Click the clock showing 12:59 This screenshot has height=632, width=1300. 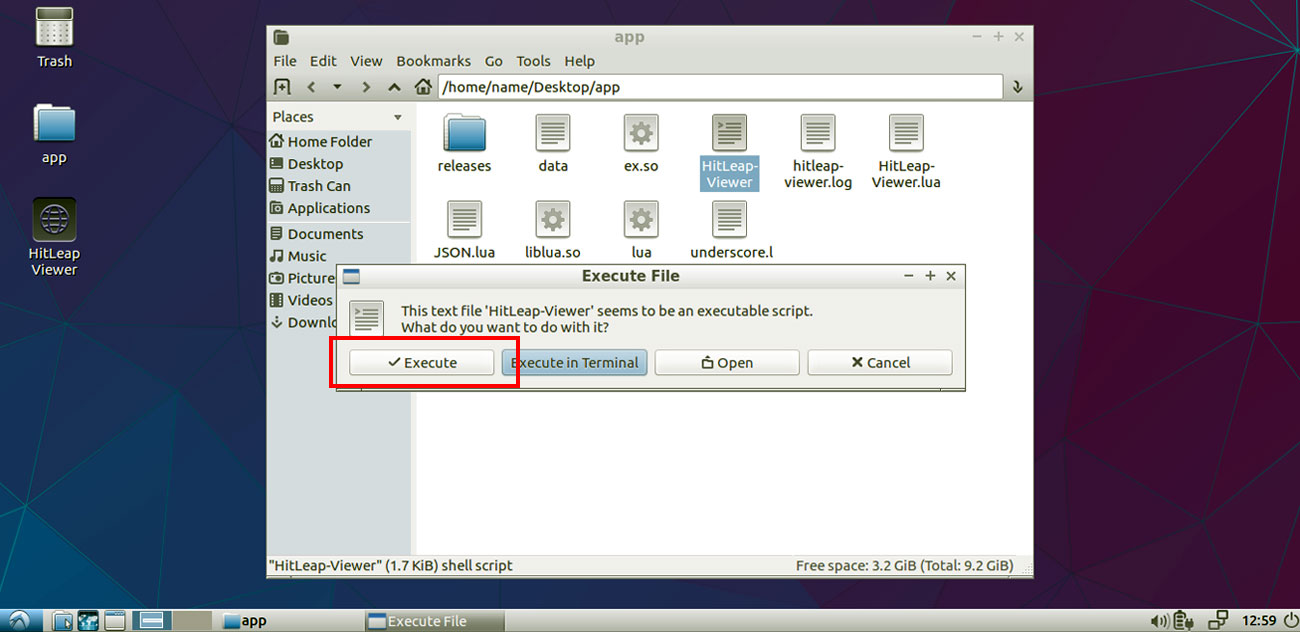pos(1258,621)
